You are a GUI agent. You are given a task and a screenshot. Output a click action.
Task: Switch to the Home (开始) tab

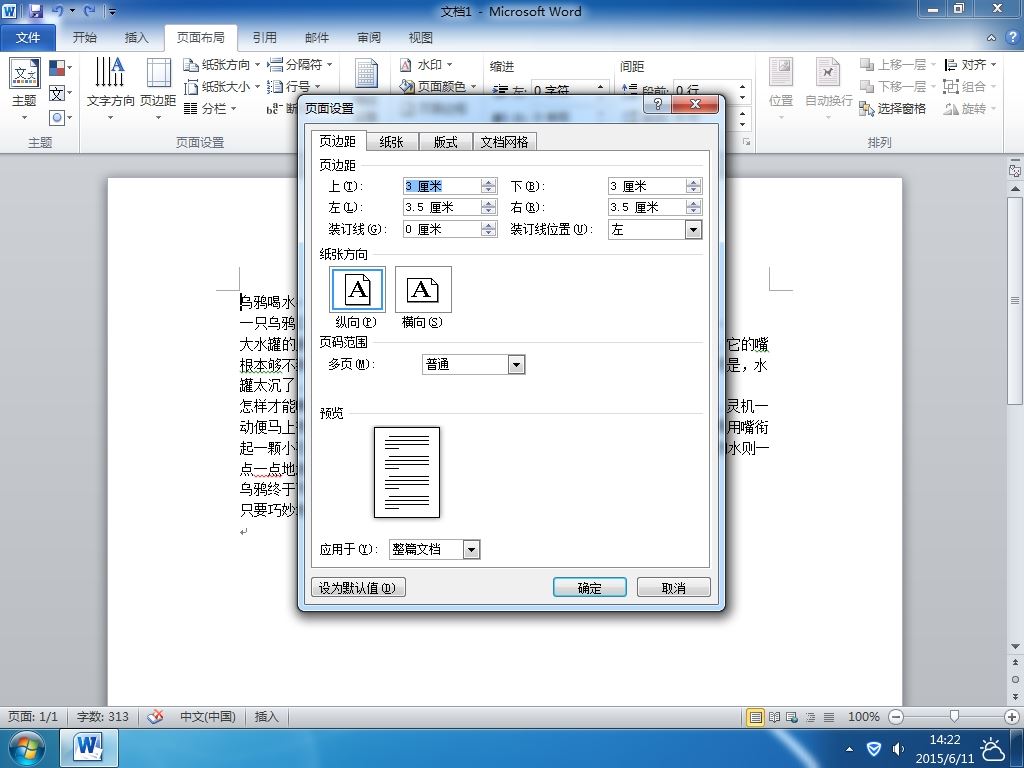tap(84, 38)
